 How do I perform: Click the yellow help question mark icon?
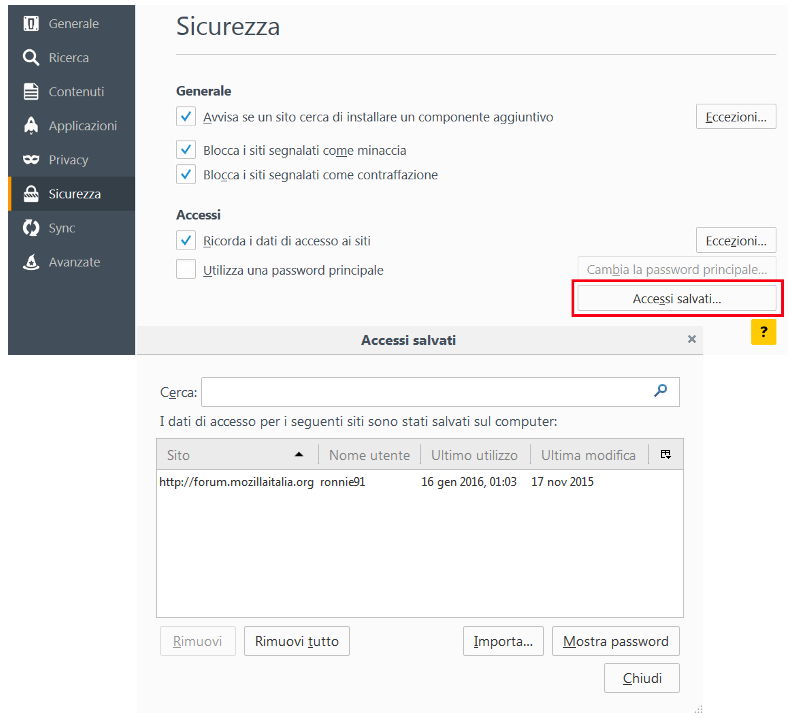763,332
